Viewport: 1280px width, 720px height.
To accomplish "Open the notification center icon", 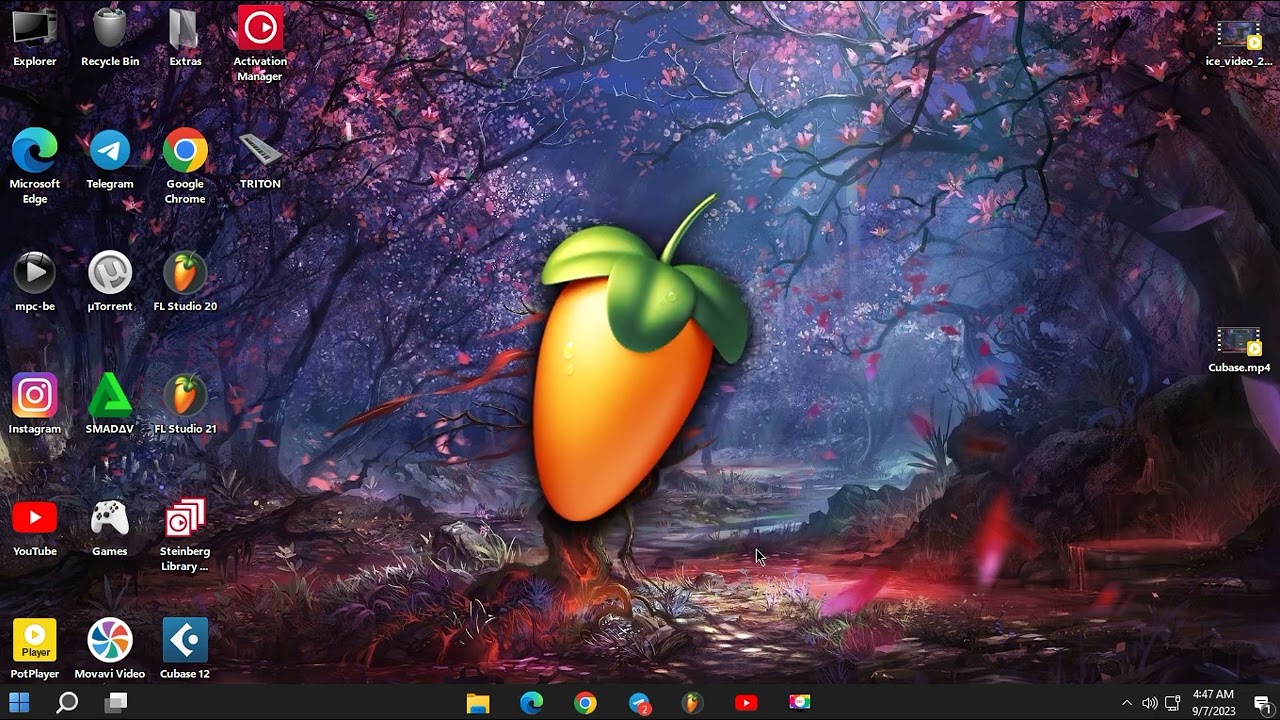I will coord(1262,703).
